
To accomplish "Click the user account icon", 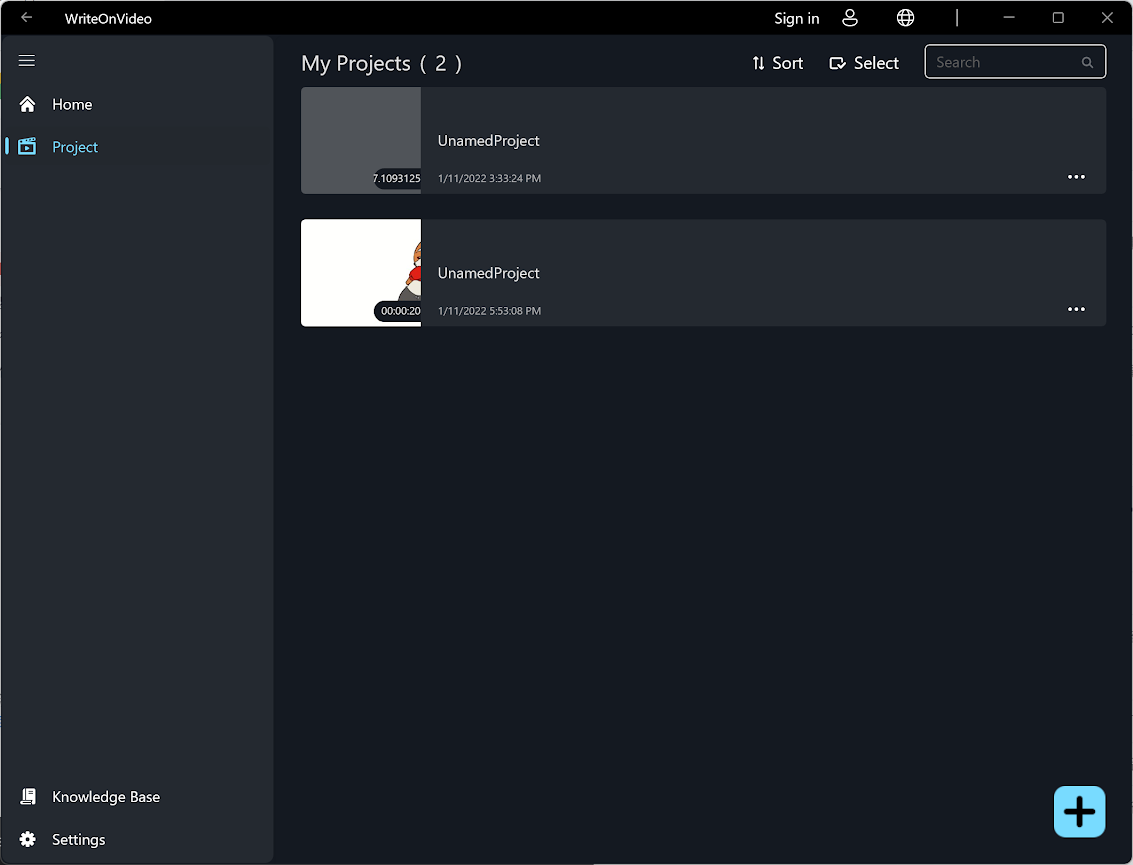I will click(850, 18).
